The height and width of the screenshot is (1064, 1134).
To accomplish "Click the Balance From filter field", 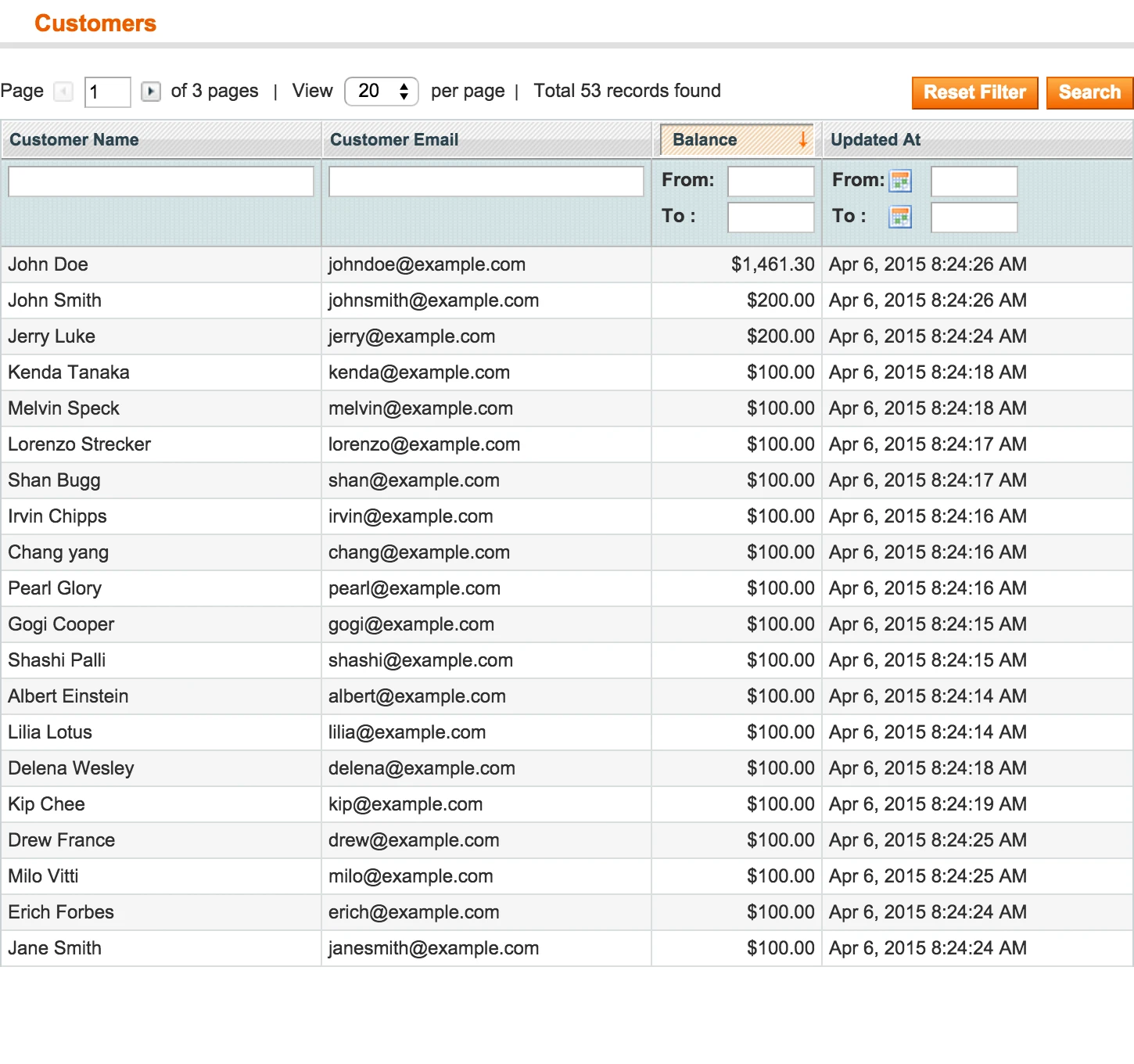I will pos(770,182).
